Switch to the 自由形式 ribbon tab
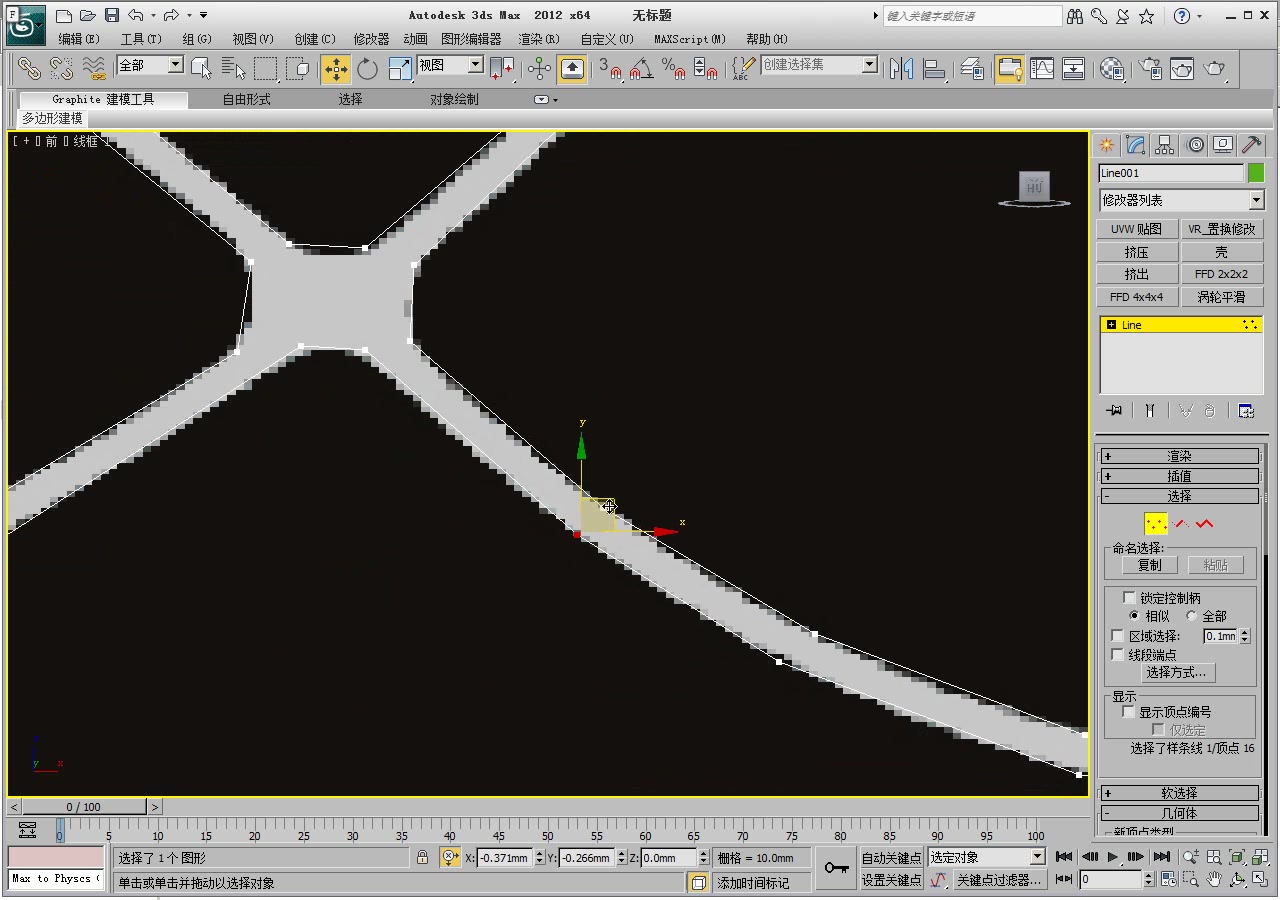 tap(246, 99)
